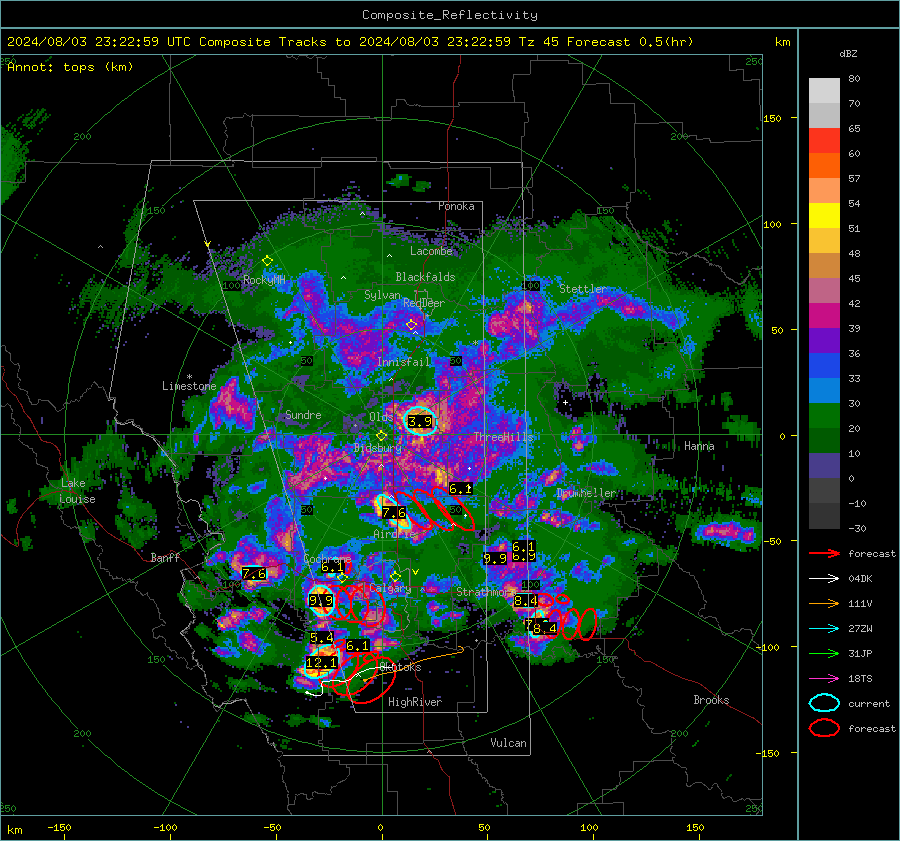Screen dimensions: 900x841
Task: Click the white 04DK track arrow legend
Action: click(x=824, y=579)
